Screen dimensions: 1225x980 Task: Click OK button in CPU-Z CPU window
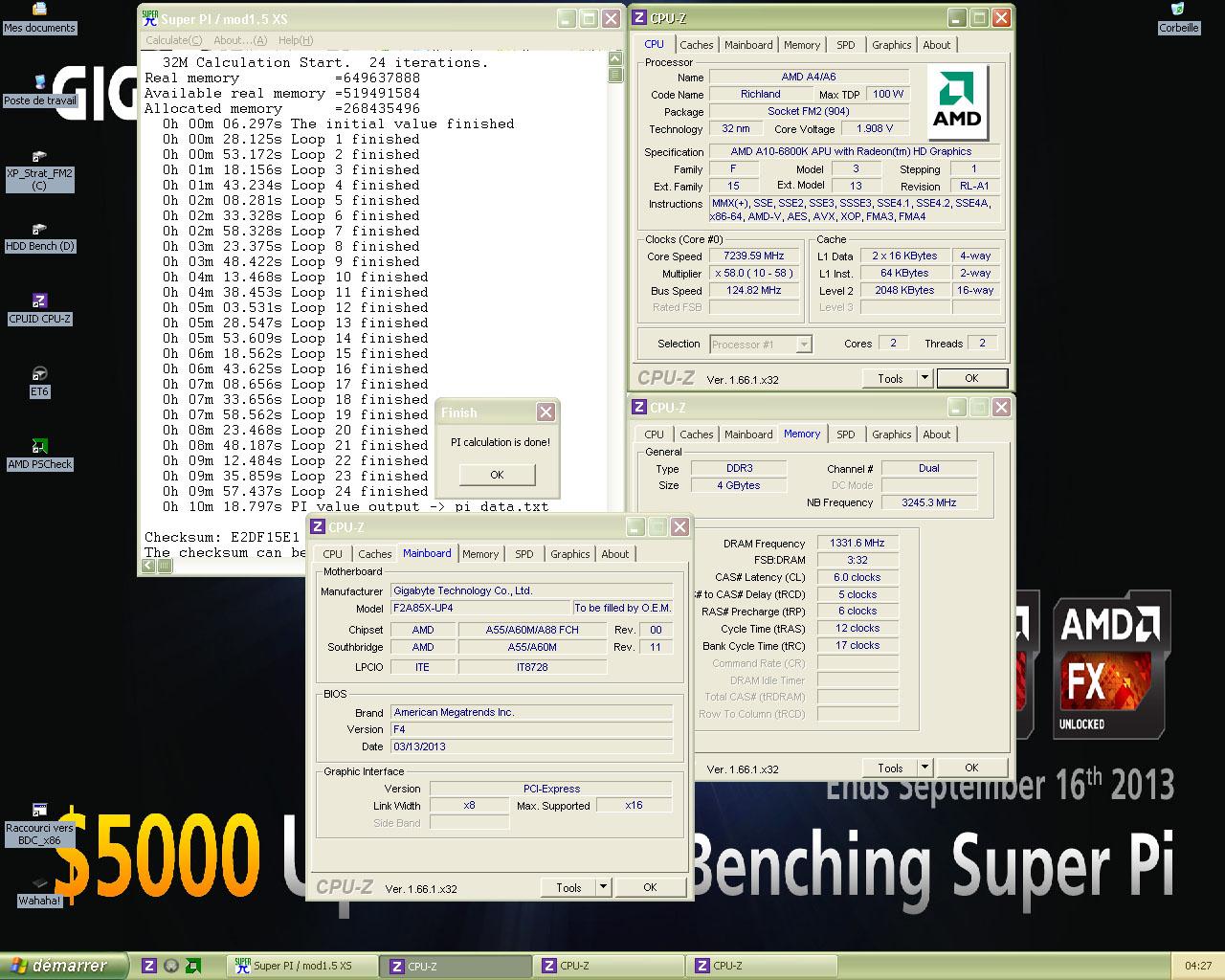pyautogui.click(x=971, y=378)
